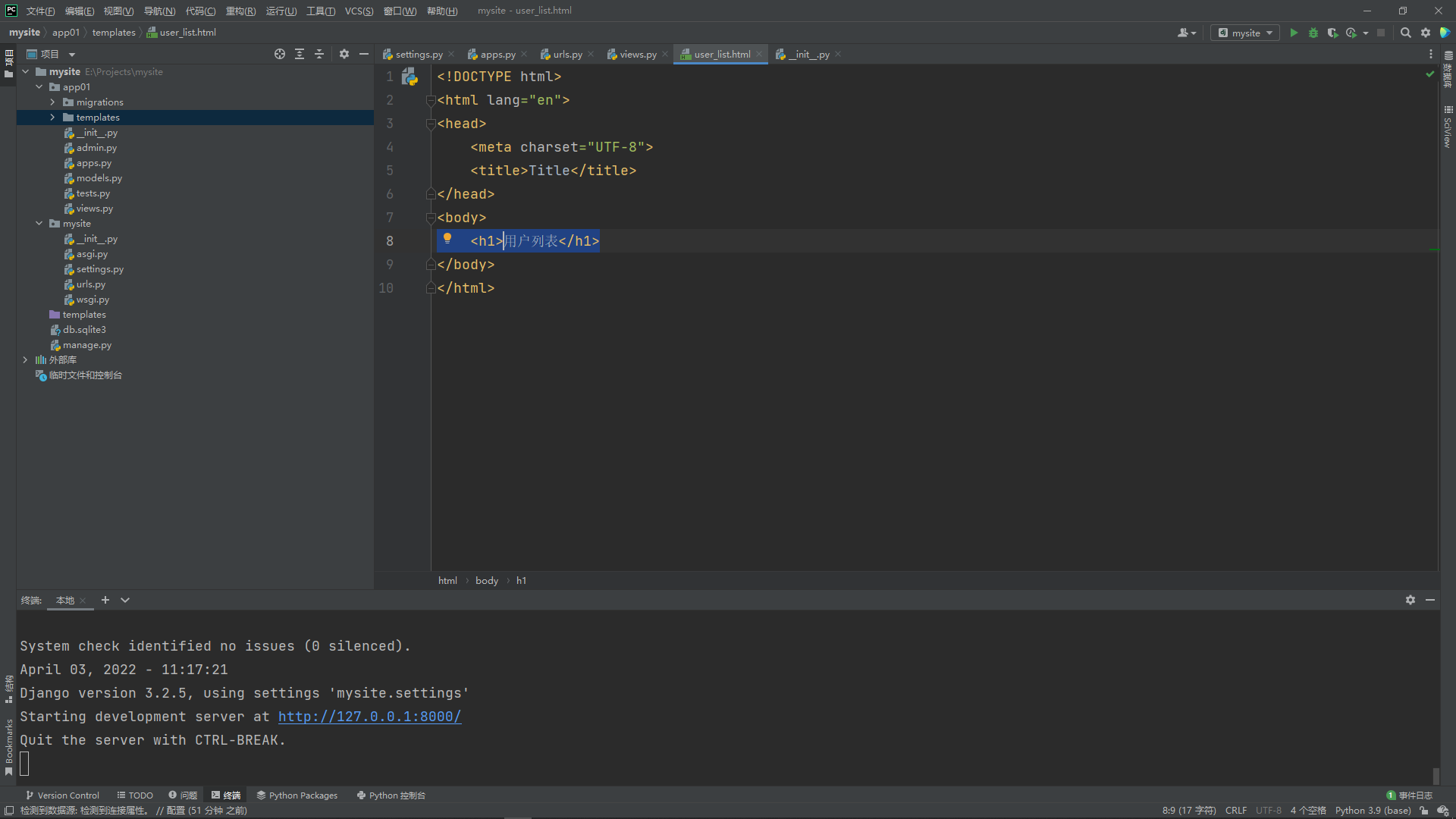Open the 问题 problems panel

(183, 795)
